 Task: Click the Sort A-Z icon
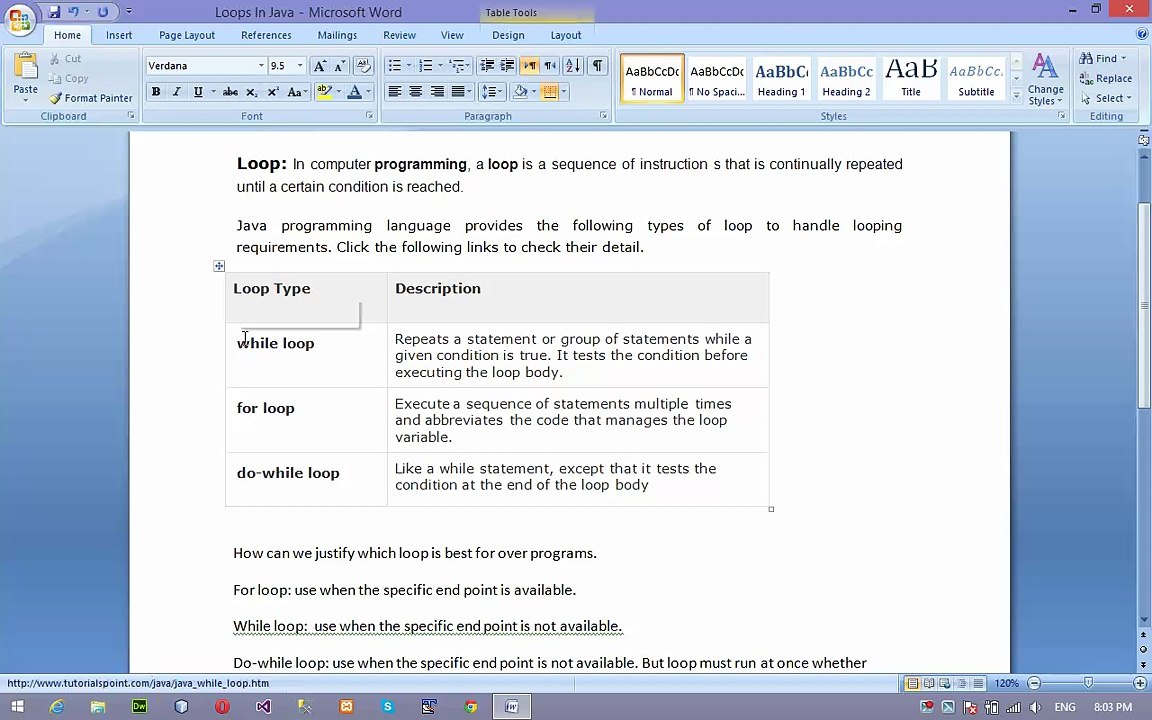pyautogui.click(x=573, y=65)
